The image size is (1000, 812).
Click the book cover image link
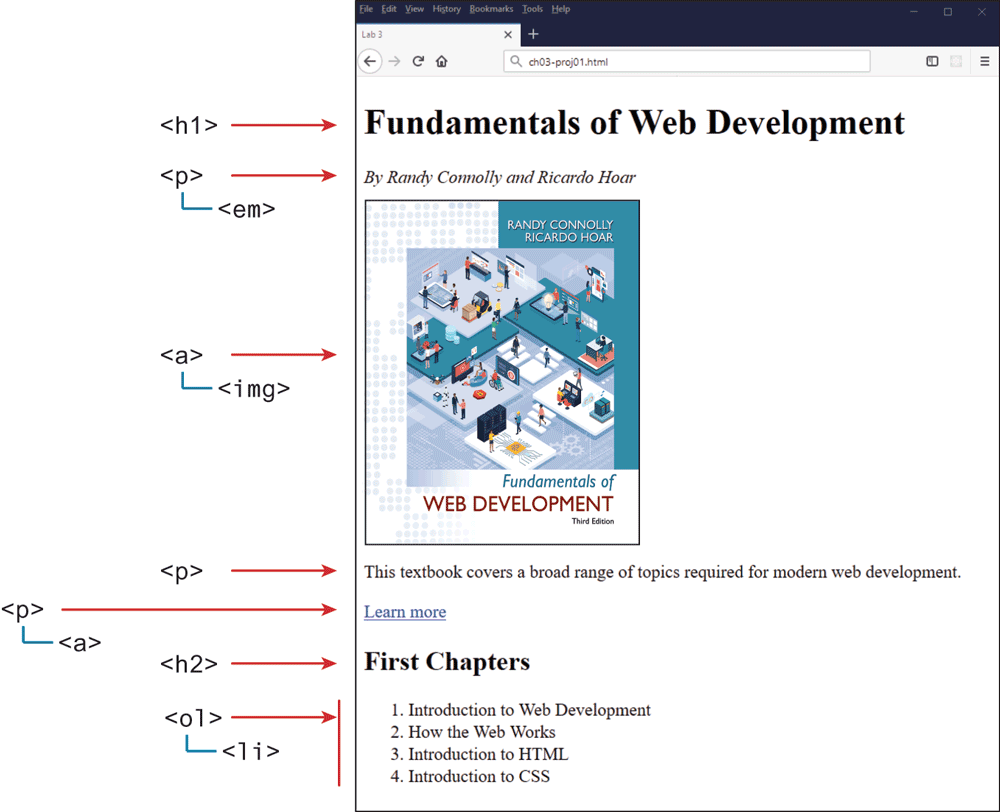(502, 372)
